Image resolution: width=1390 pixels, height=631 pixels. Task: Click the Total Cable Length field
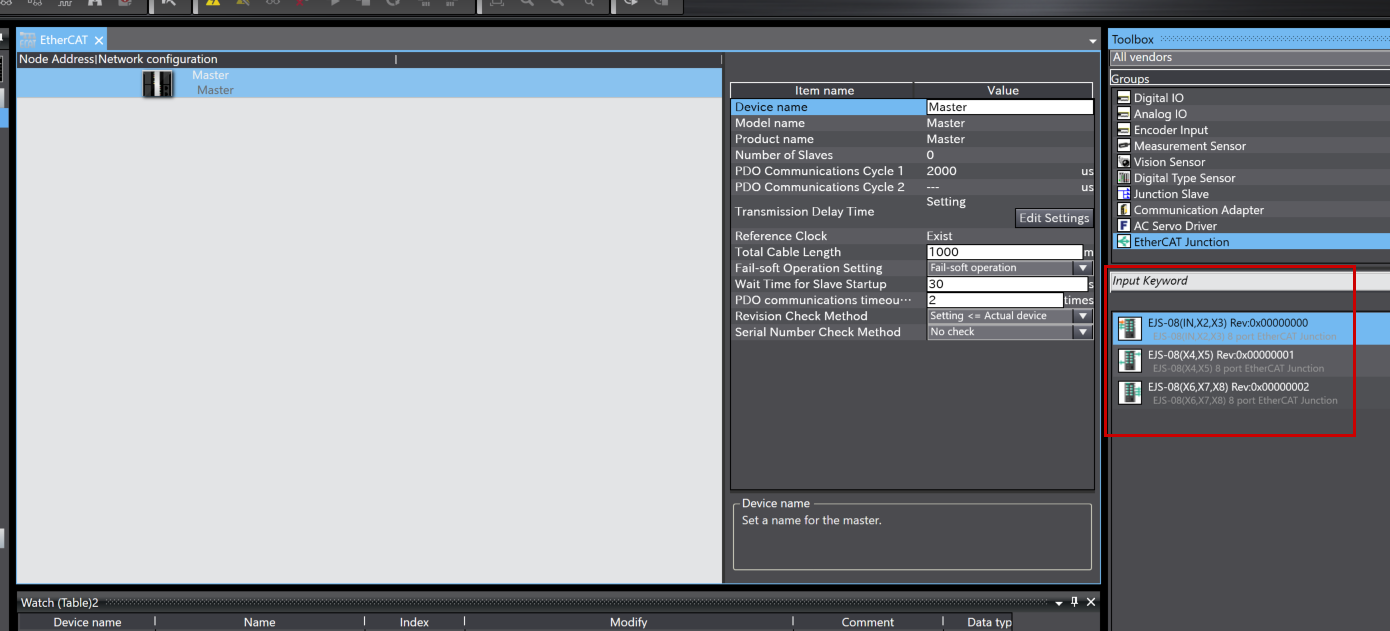1004,252
